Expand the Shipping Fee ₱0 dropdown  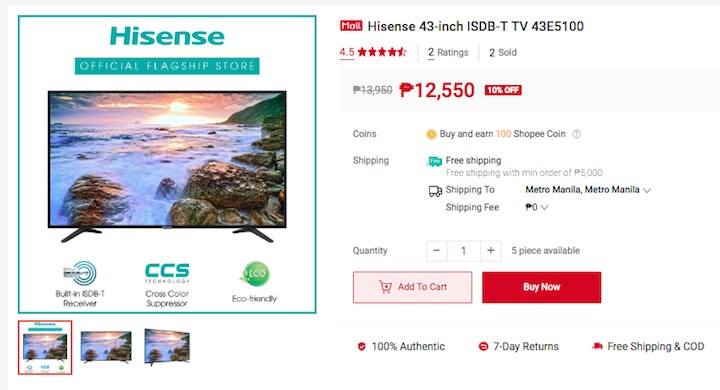pos(537,207)
